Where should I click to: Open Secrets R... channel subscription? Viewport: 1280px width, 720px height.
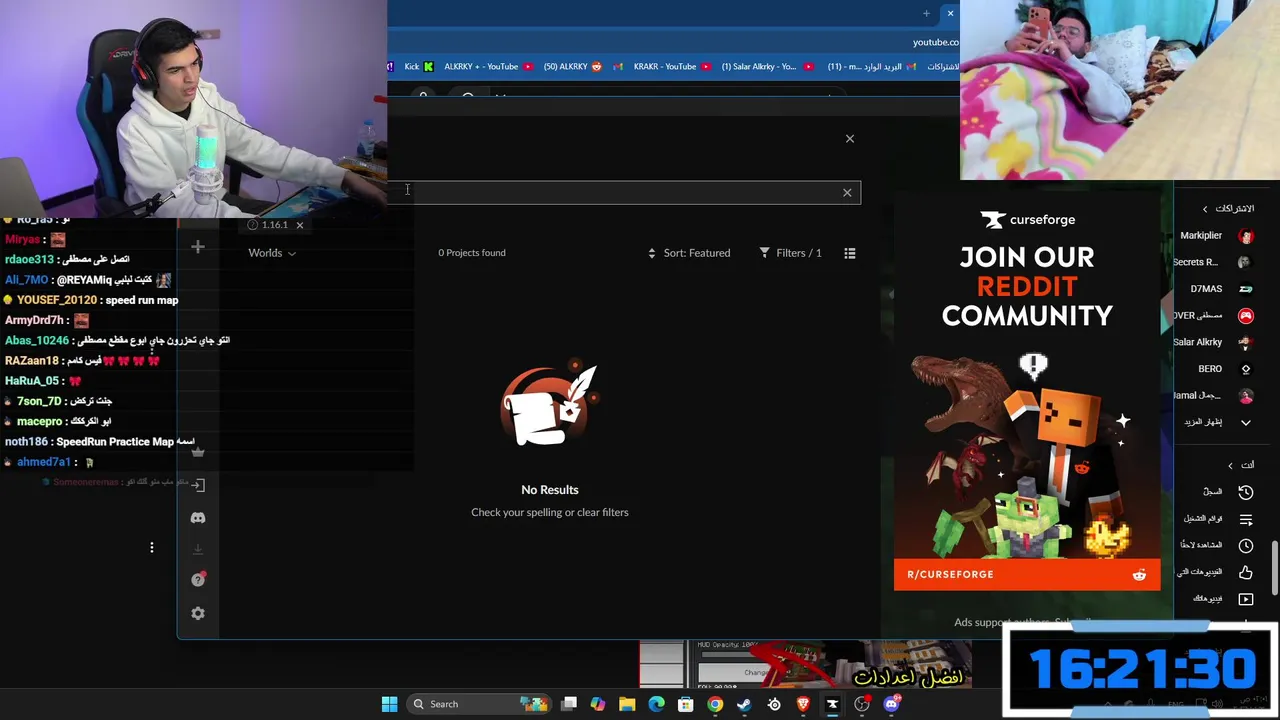tap(1212, 262)
